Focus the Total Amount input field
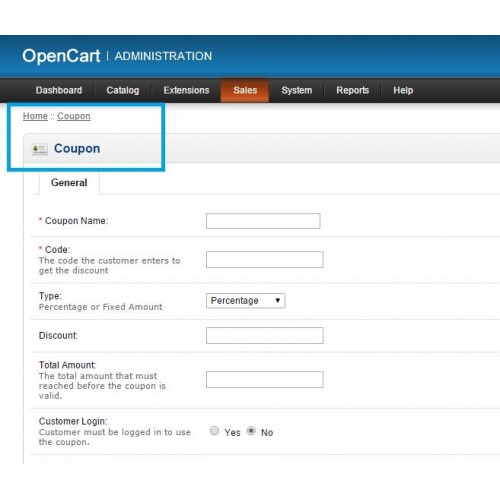The image size is (500, 500). 265,380
